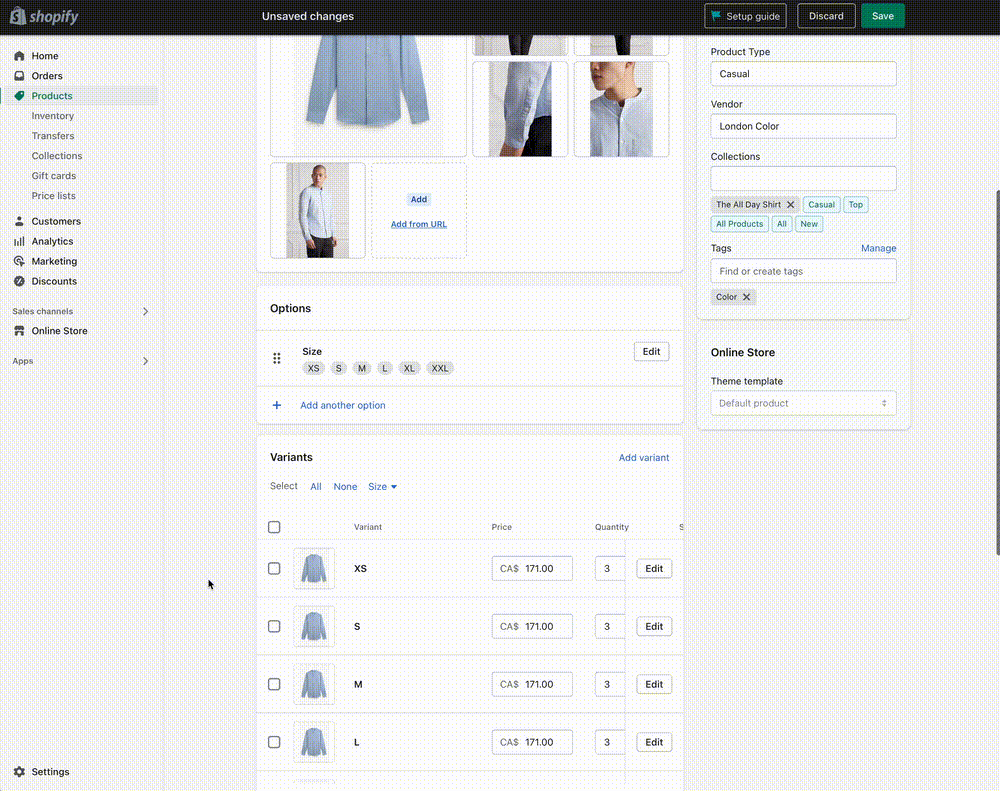
Task: Open XS variant shirt thumbnail
Action: tap(314, 568)
